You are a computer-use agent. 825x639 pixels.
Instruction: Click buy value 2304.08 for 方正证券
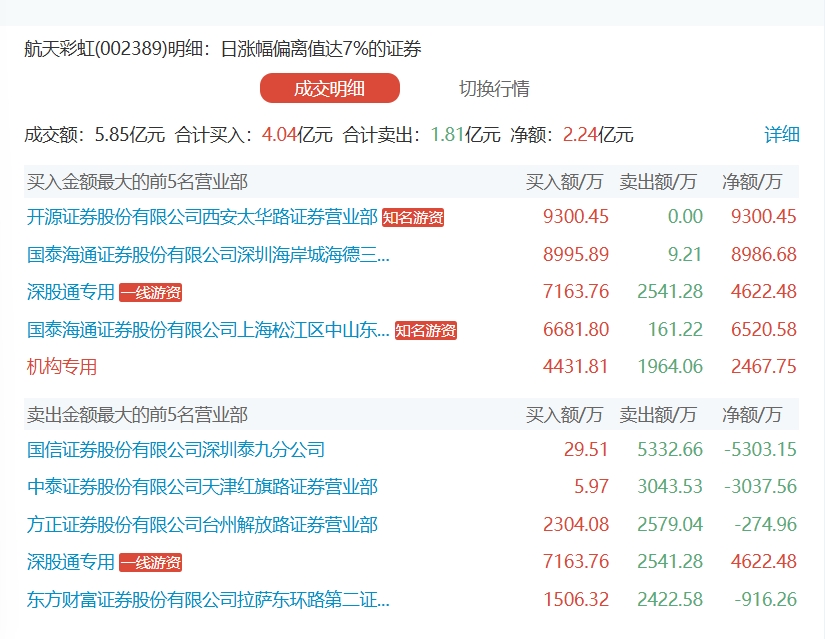click(x=576, y=525)
